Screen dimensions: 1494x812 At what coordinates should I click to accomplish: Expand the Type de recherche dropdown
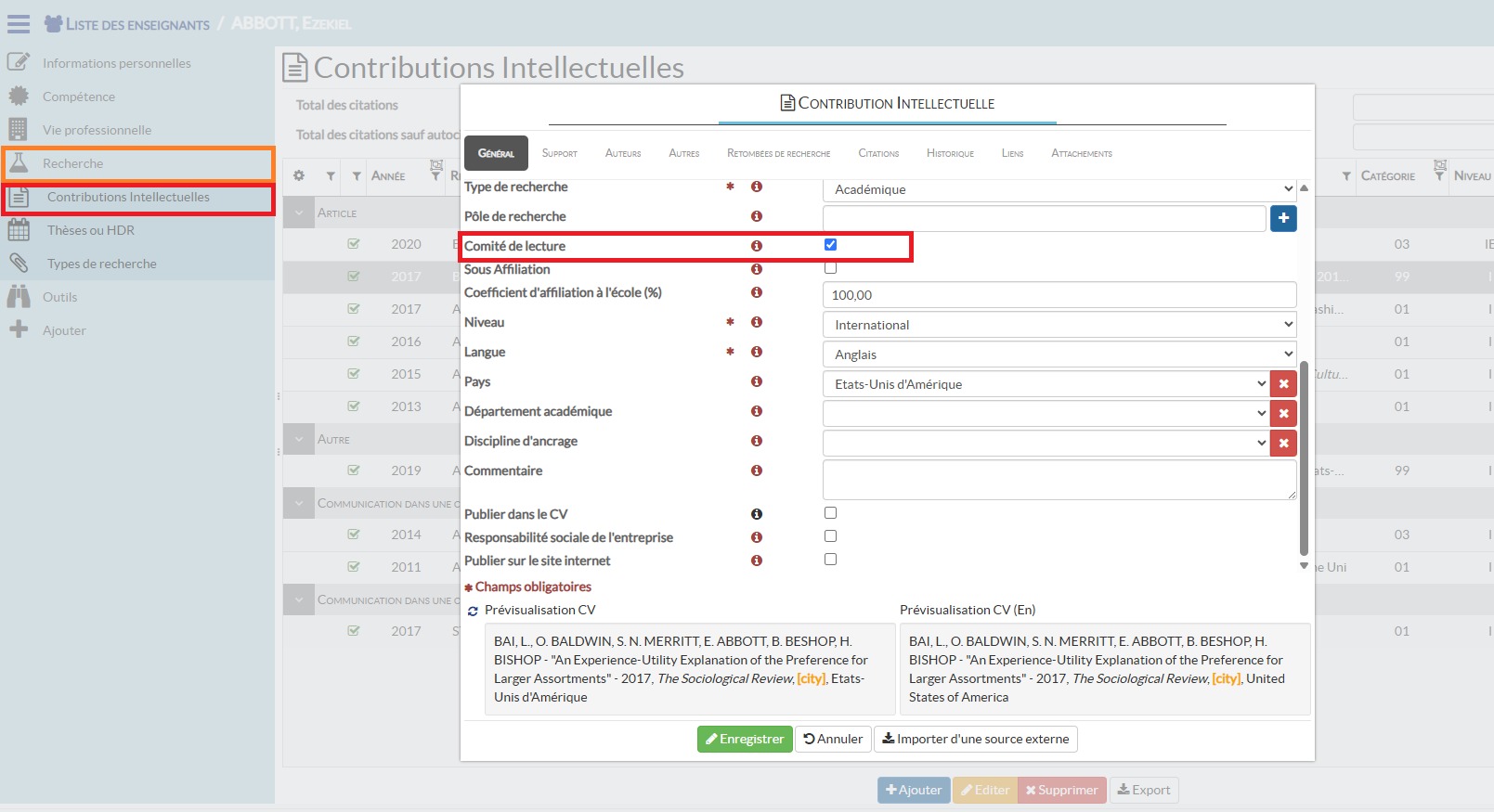(1059, 189)
